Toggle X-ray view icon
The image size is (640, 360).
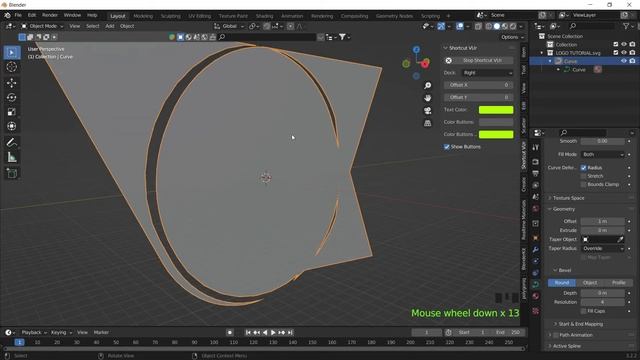pos(478,26)
